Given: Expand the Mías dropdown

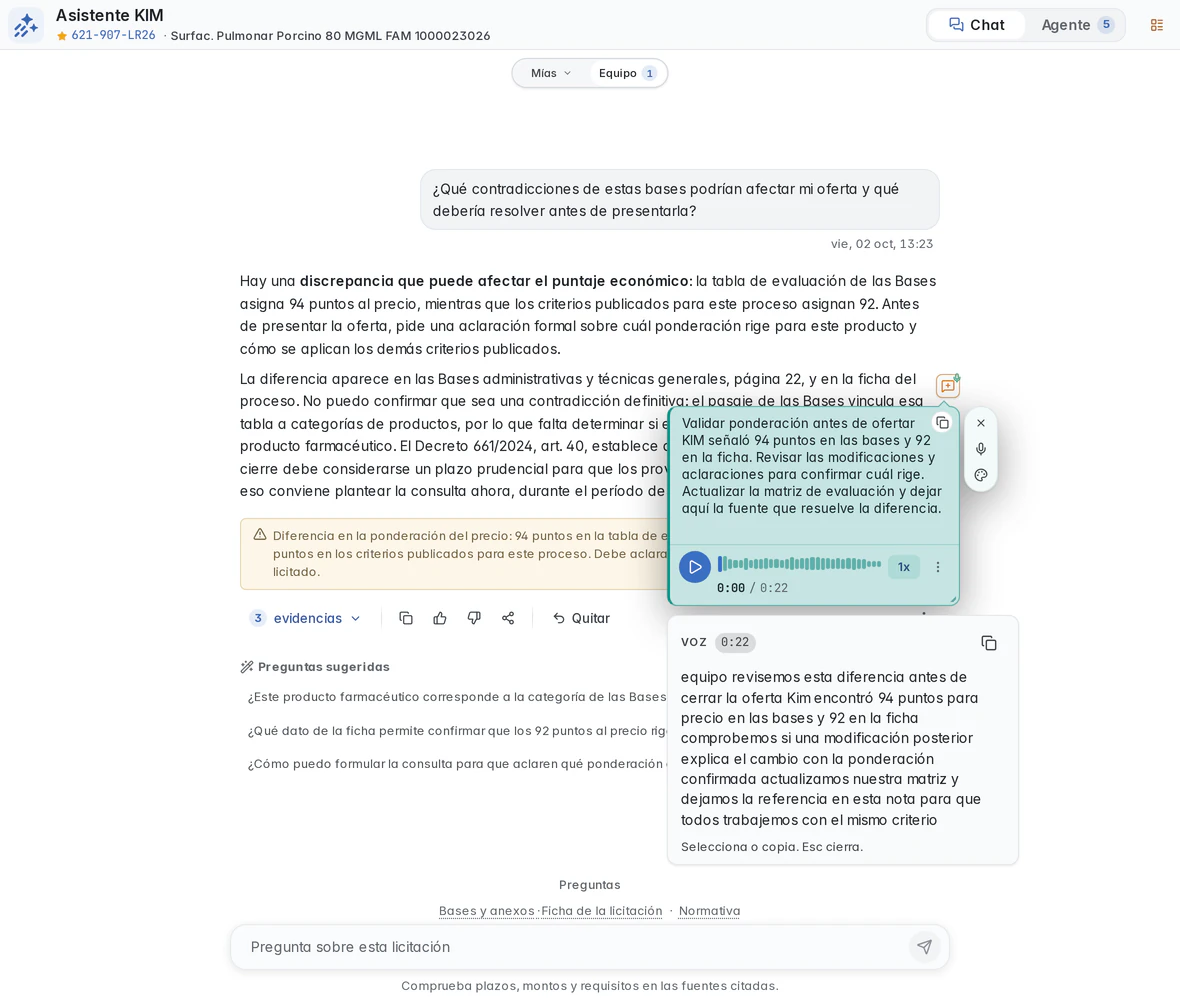Looking at the screenshot, I should (551, 73).
